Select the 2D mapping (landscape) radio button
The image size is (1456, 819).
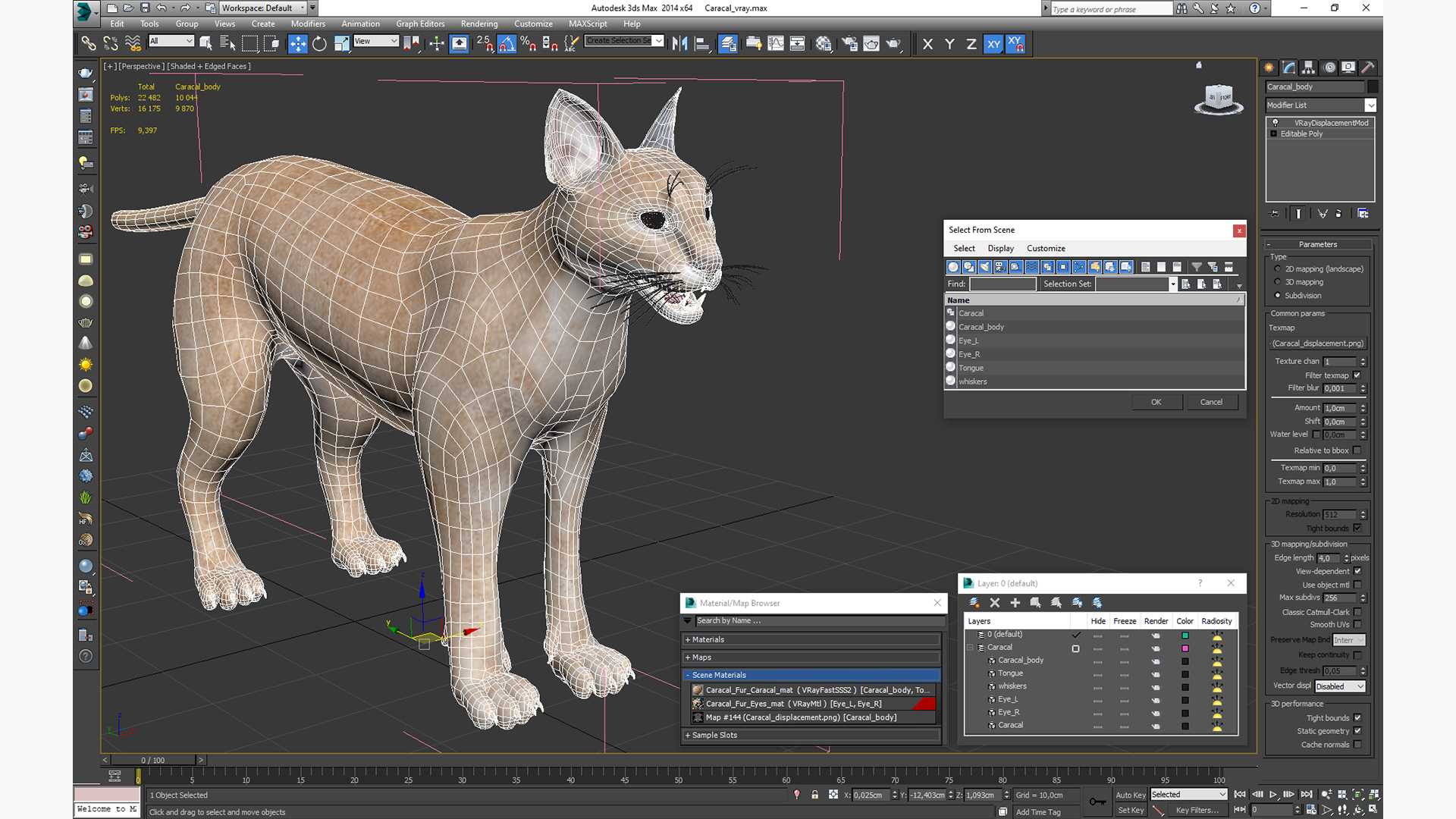pos(1278,269)
